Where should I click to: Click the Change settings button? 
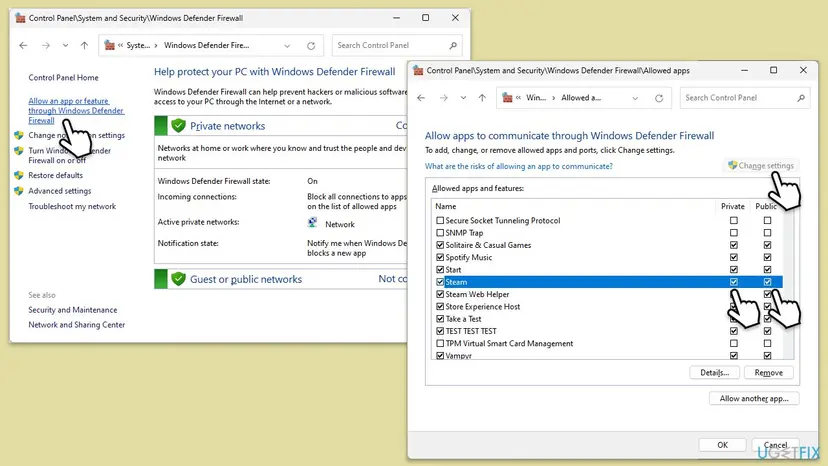[760, 166]
